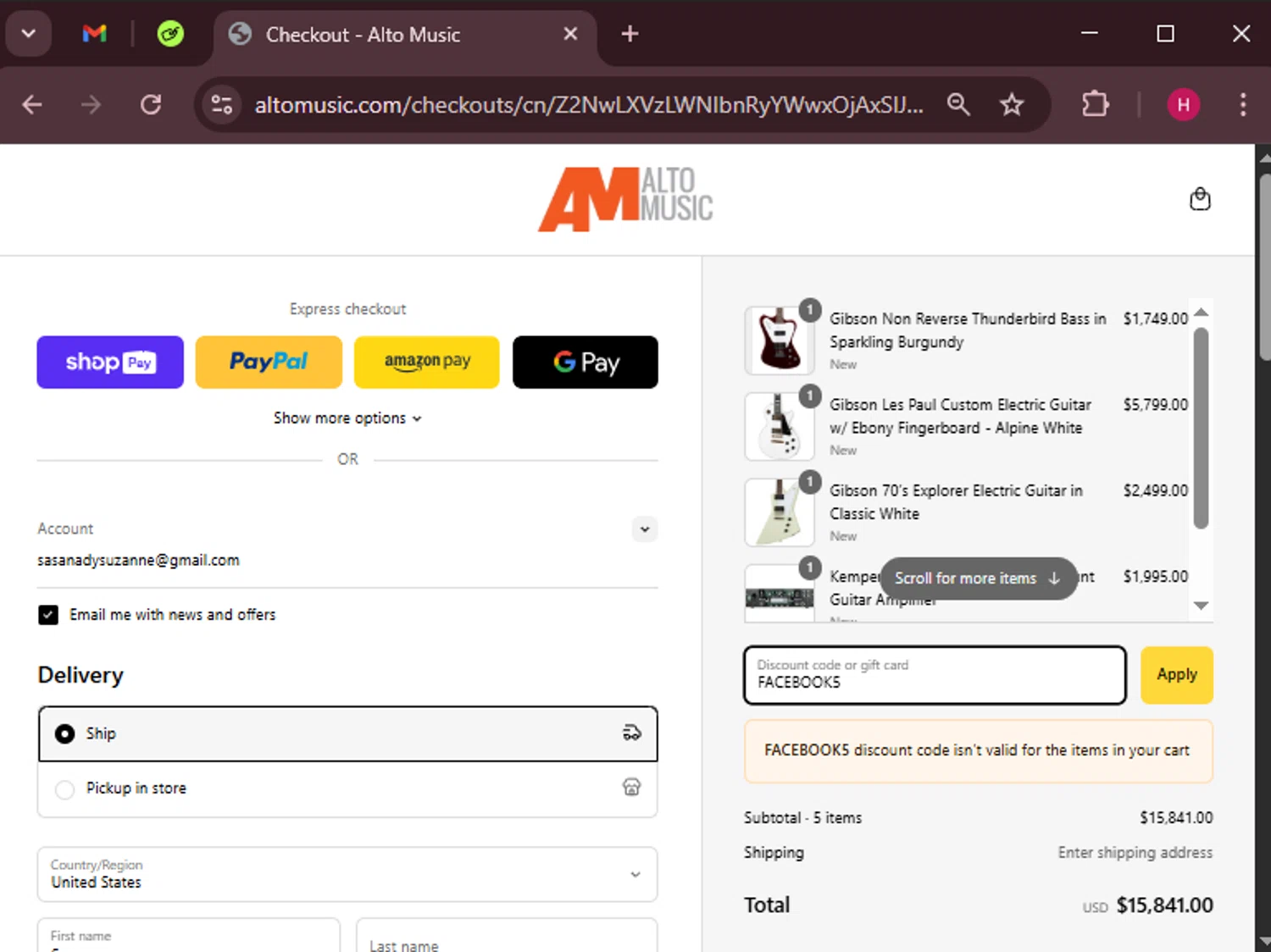
Task: Click the Discount code or gift card field
Action: coord(935,675)
